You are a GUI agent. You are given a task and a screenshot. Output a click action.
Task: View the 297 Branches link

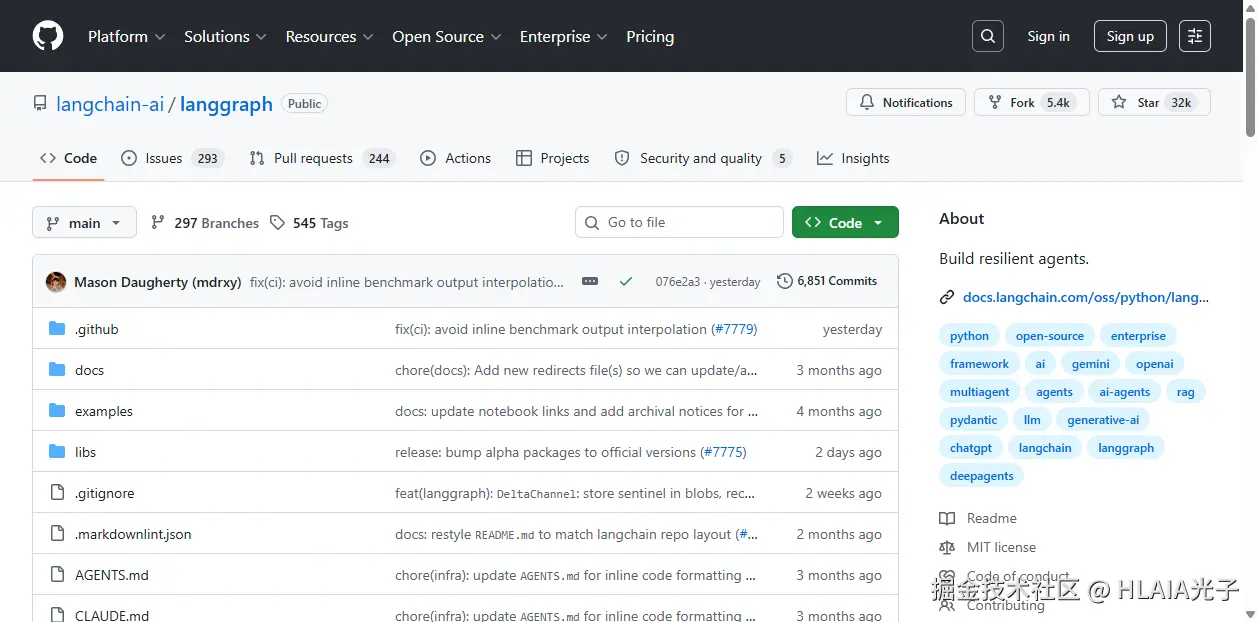205,222
